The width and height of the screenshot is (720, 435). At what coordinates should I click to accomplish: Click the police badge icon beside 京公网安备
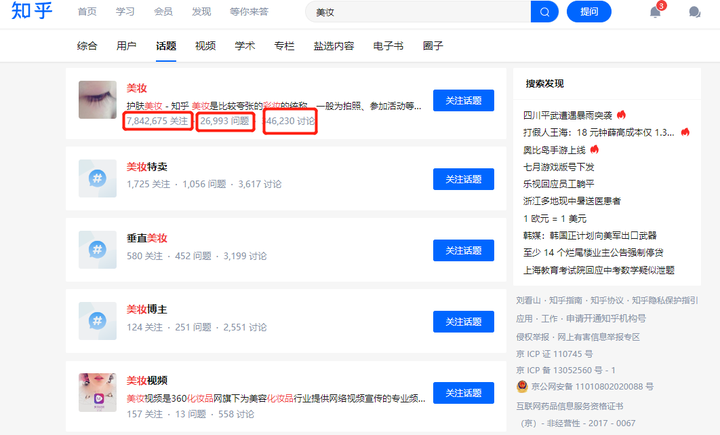pos(522,387)
